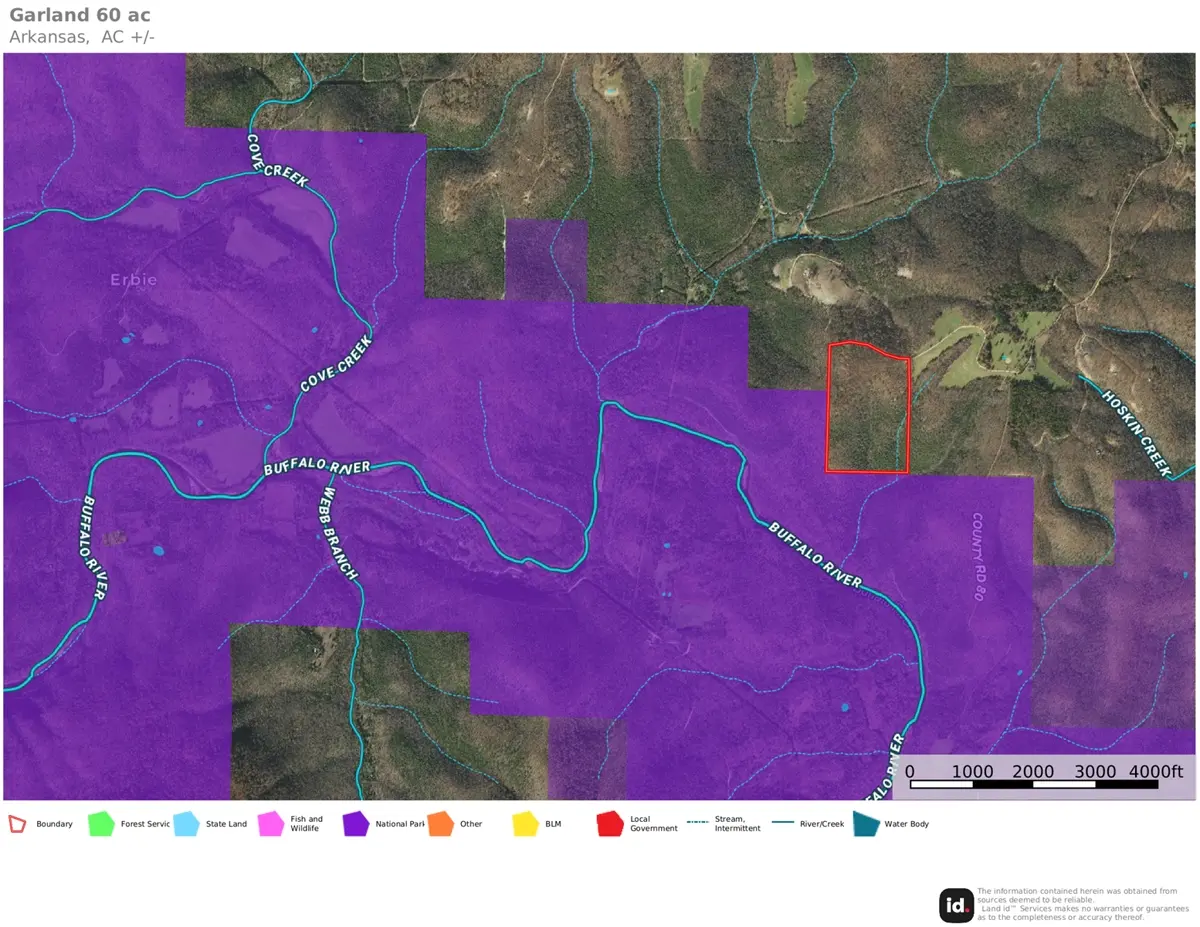Click the orange Other legend swatch
The height and width of the screenshot is (927, 1200).
coord(441,824)
